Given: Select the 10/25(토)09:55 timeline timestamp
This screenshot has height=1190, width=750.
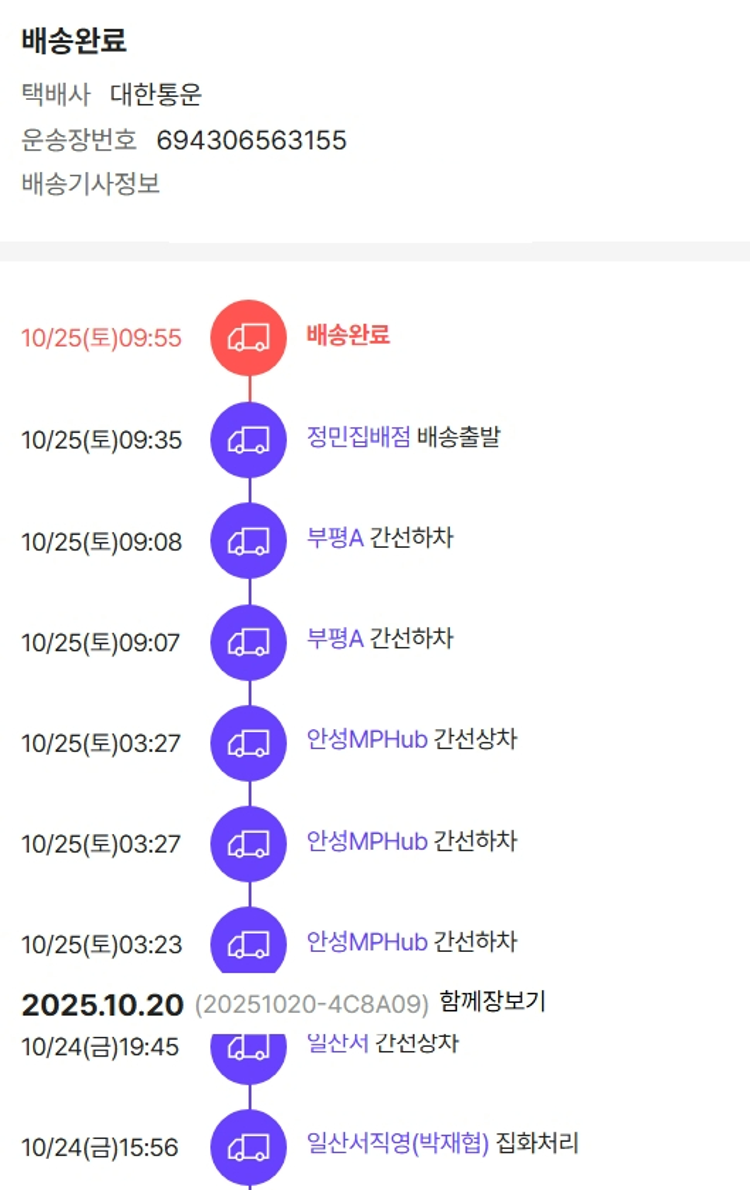Looking at the screenshot, I should click(x=102, y=338).
